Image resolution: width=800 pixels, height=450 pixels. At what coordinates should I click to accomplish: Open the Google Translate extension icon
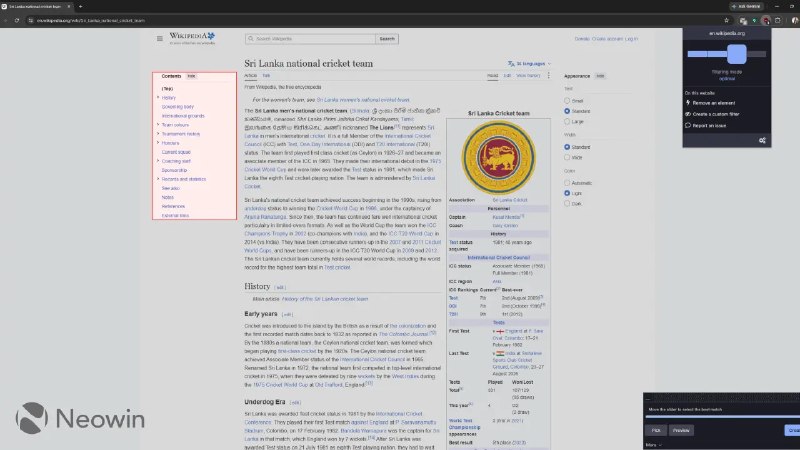[743, 20]
